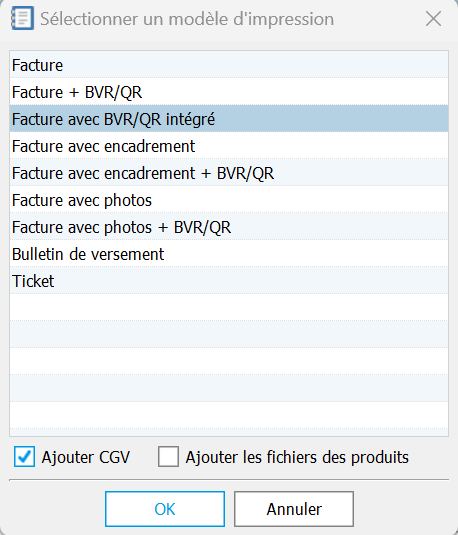Click the notebook icon in title bar
This screenshot has width=458, height=535.
pyautogui.click(x=23, y=18)
